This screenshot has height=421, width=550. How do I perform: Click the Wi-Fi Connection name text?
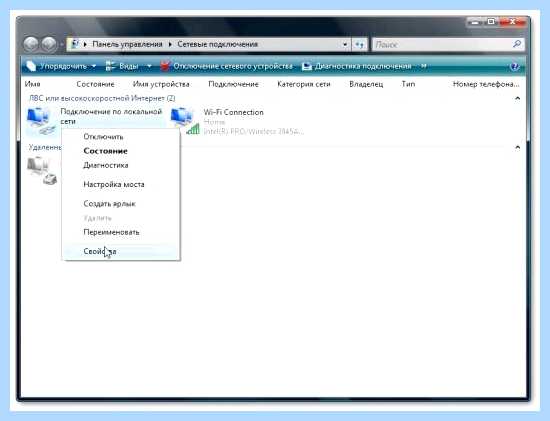pyautogui.click(x=233, y=112)
